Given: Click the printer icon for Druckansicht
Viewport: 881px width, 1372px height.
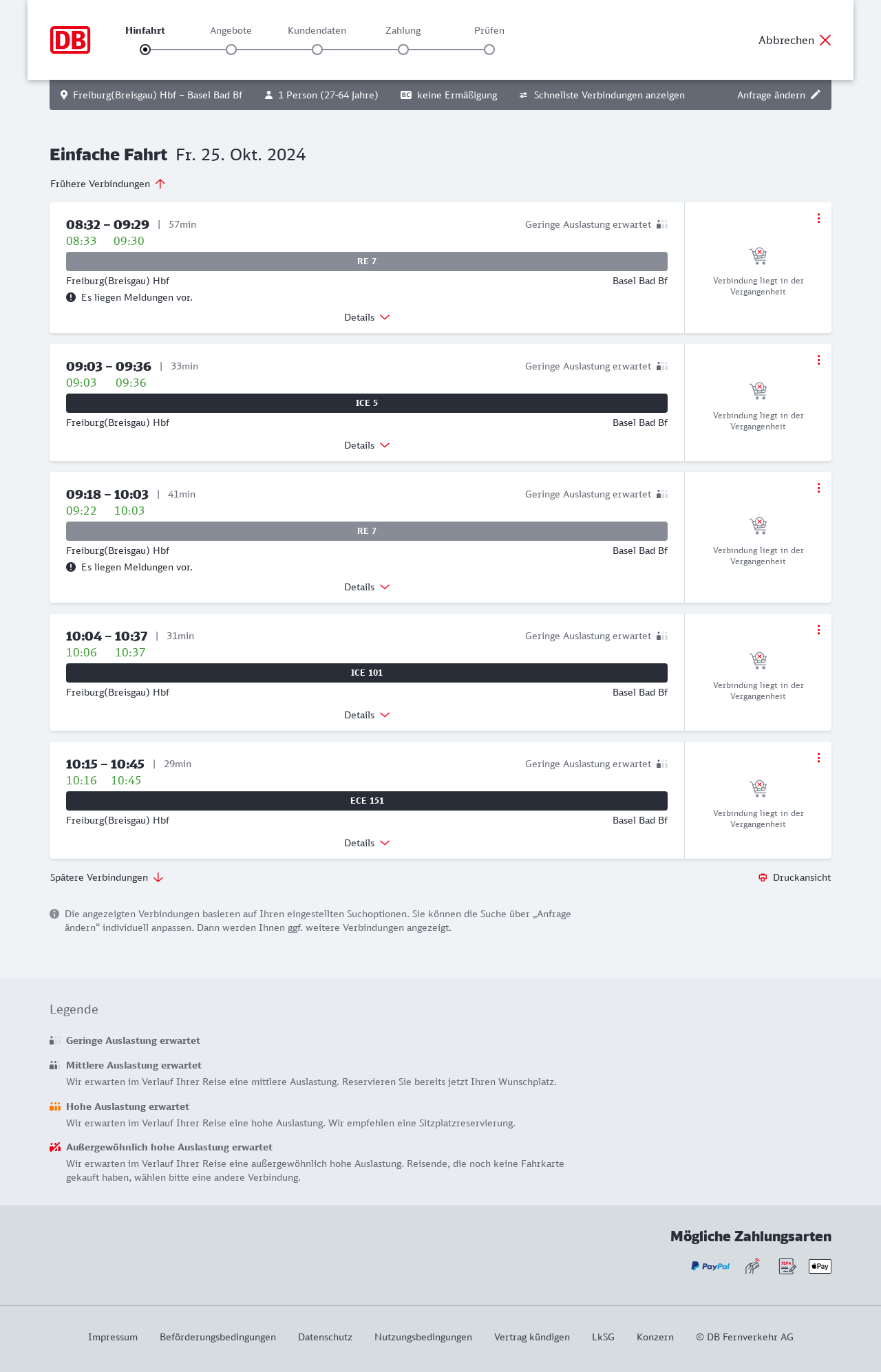Looking at the screenshot, I should [x=763, y=877].
